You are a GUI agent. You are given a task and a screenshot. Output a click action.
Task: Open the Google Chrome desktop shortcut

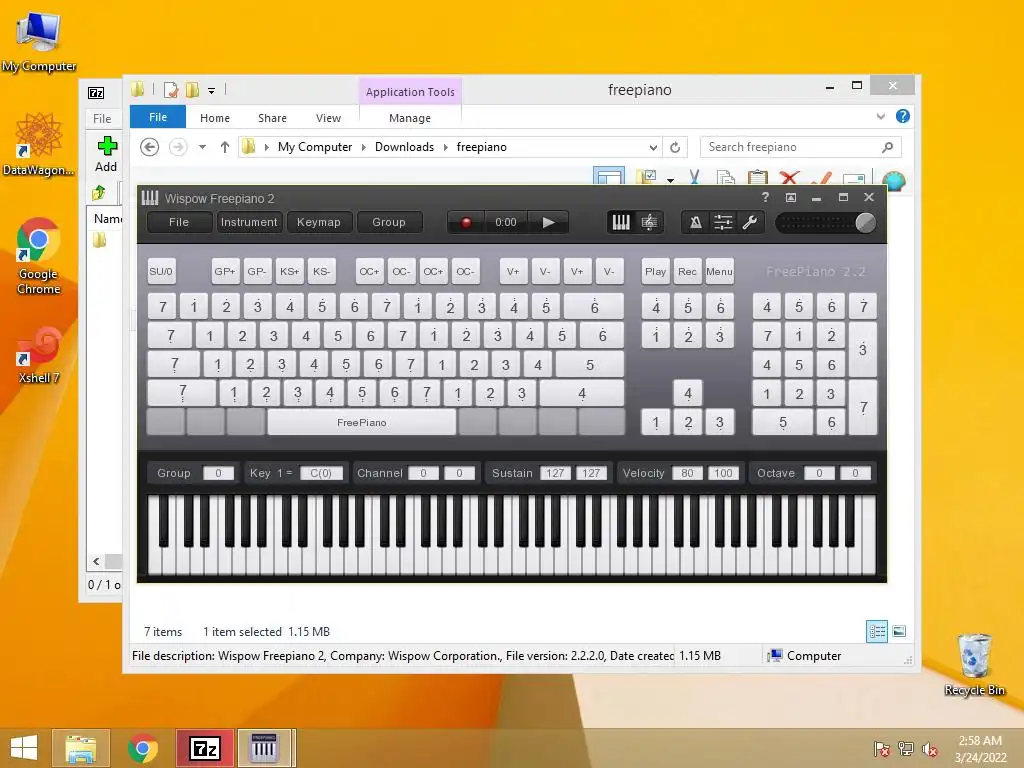[x=38, y=256]
